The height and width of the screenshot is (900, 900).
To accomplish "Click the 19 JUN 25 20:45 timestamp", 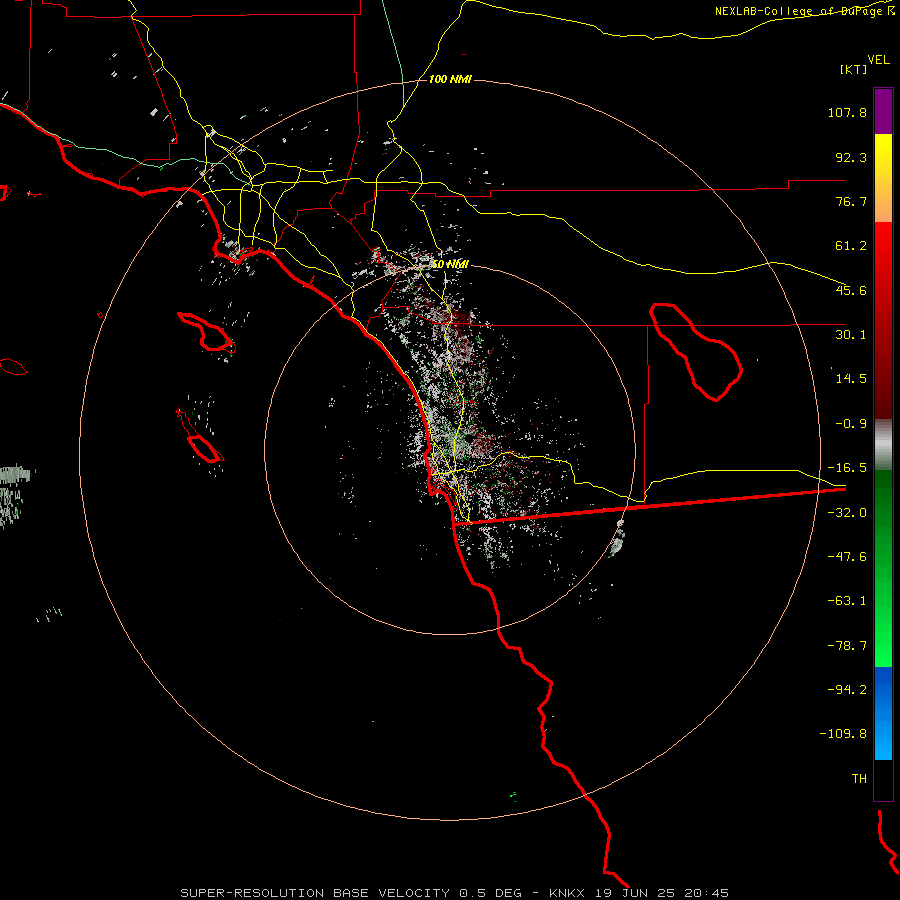I will [x=663, y=893].
